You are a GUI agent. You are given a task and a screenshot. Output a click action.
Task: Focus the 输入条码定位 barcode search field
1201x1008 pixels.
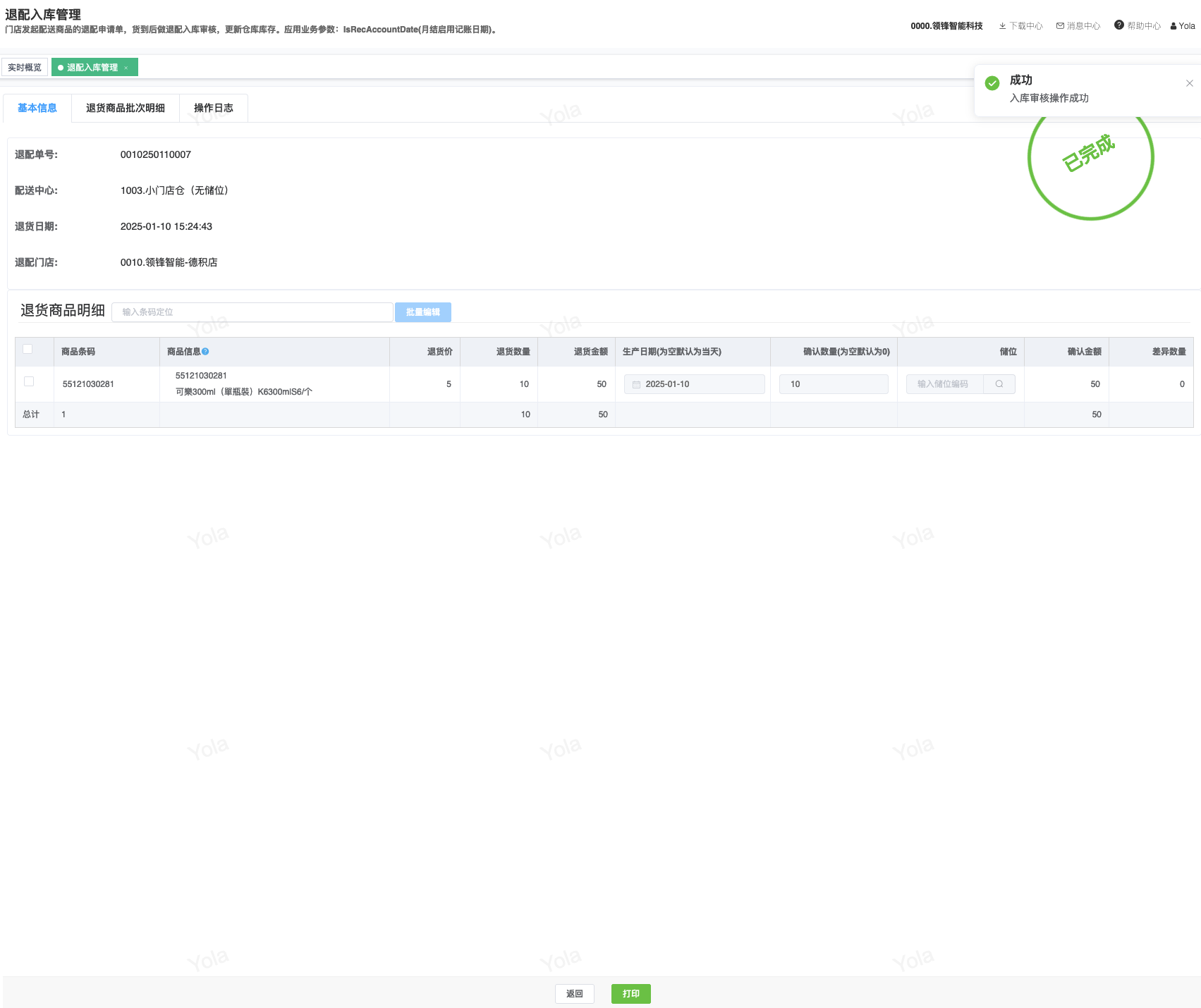(x=252, y=312)
